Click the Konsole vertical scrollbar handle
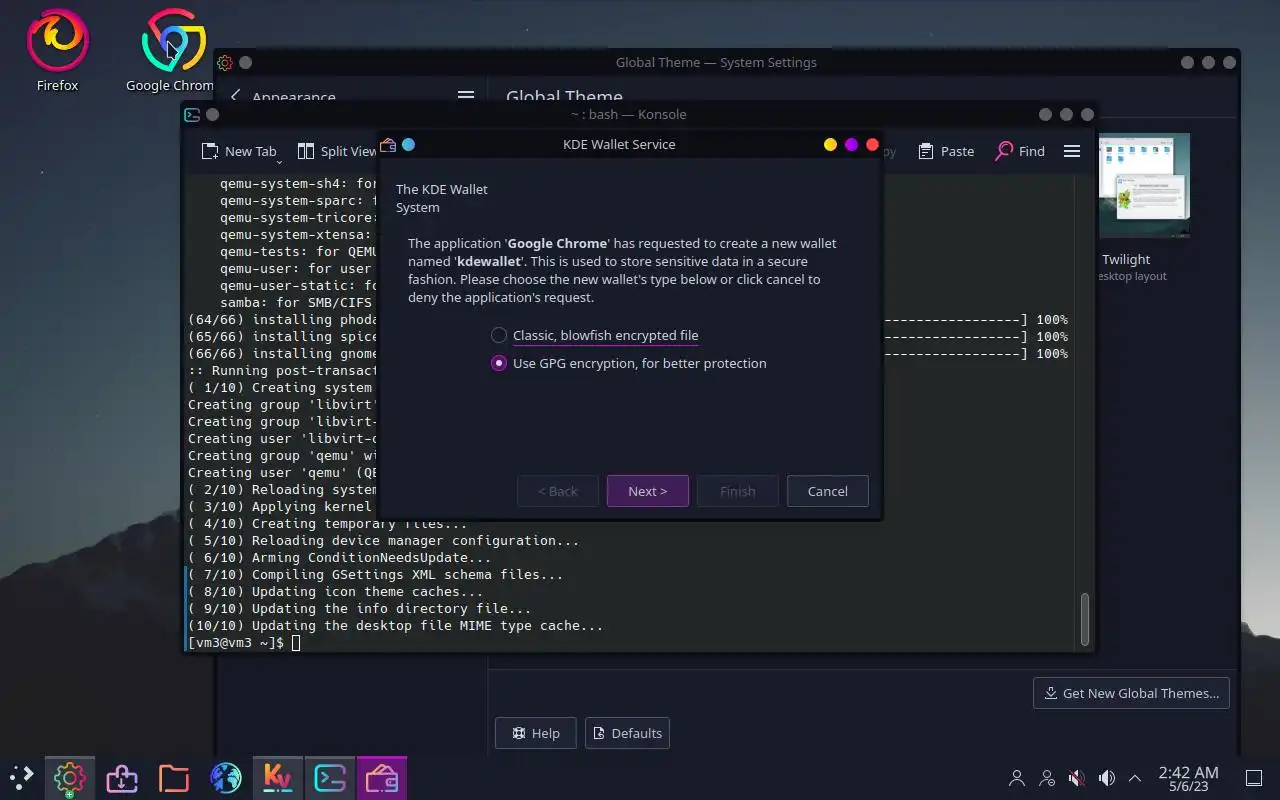1280x800 pixels. [x=1084, y=619]
